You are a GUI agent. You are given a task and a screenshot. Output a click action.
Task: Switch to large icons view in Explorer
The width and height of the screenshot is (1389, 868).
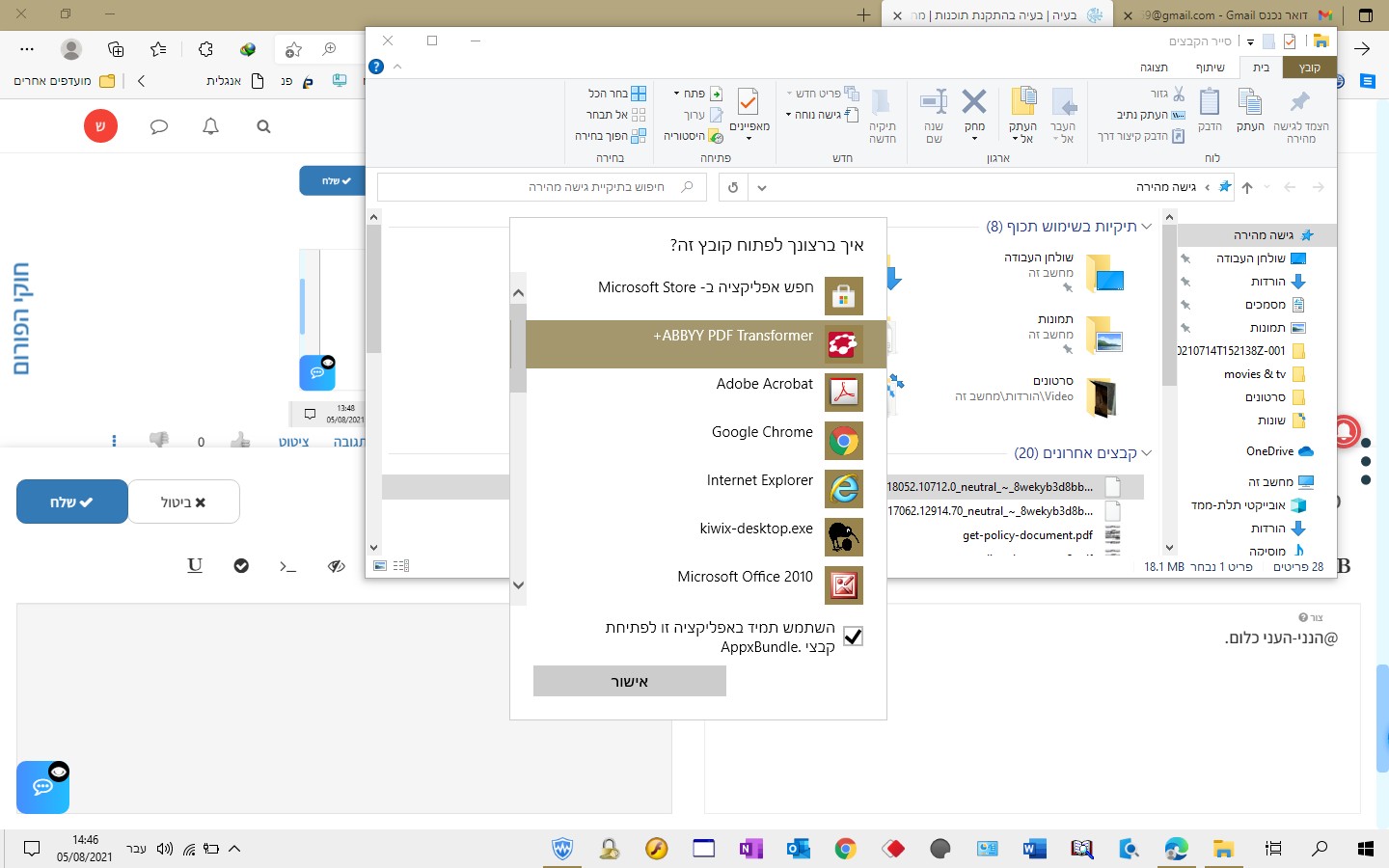coord(380,566)
